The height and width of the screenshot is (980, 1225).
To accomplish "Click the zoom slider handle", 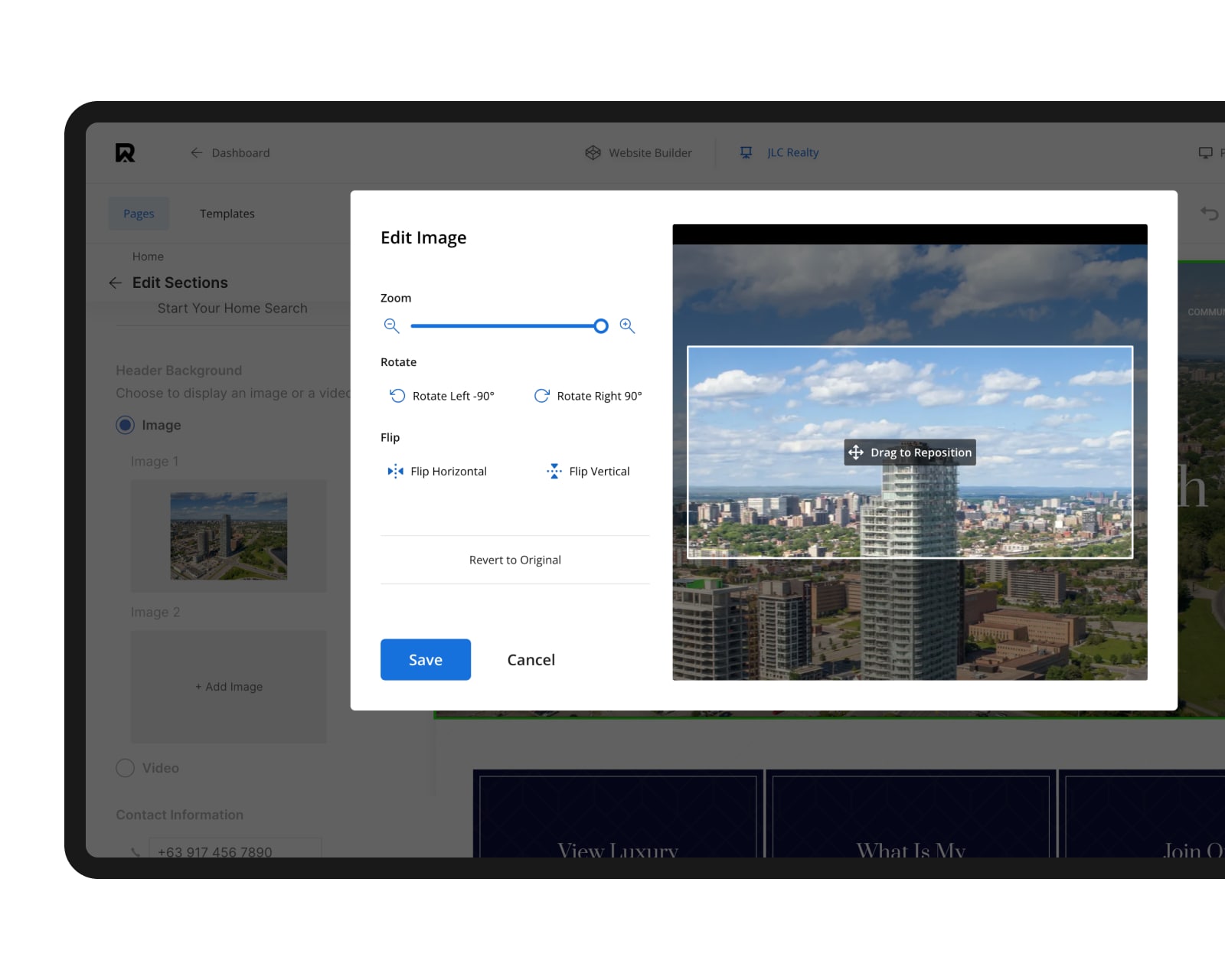I will pyautogui.click(x=601, y=326).
